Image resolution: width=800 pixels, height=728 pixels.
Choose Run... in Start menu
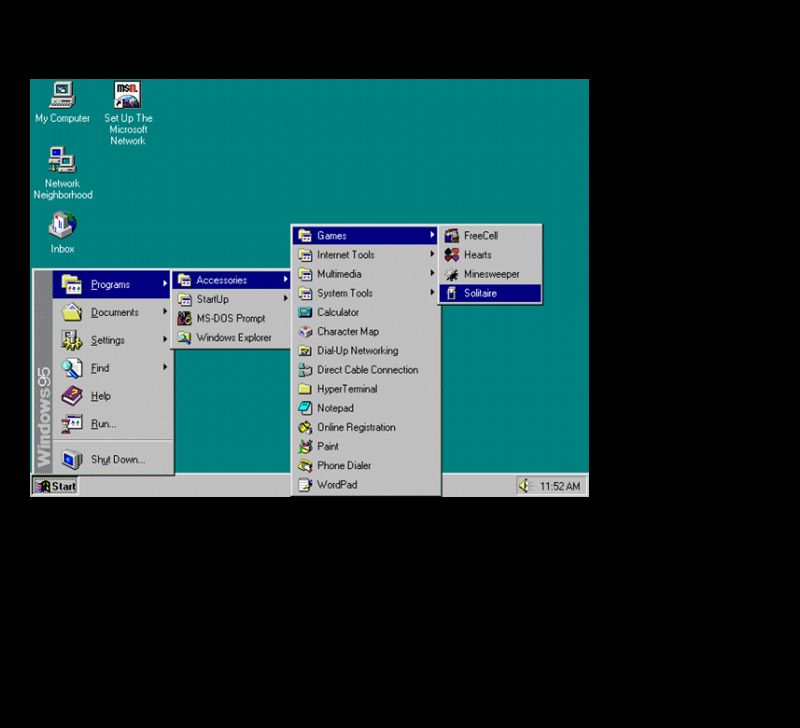tap(112, 424)
